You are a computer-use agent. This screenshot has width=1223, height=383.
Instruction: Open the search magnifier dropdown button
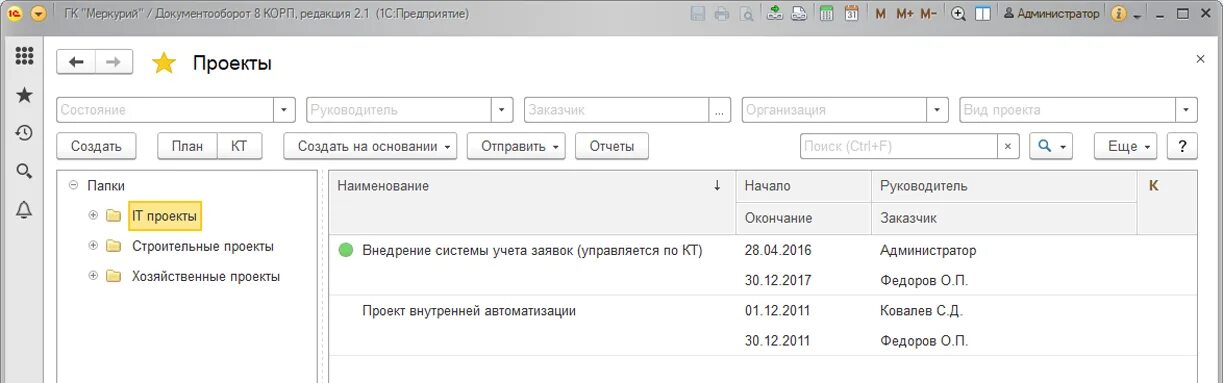1051,146
